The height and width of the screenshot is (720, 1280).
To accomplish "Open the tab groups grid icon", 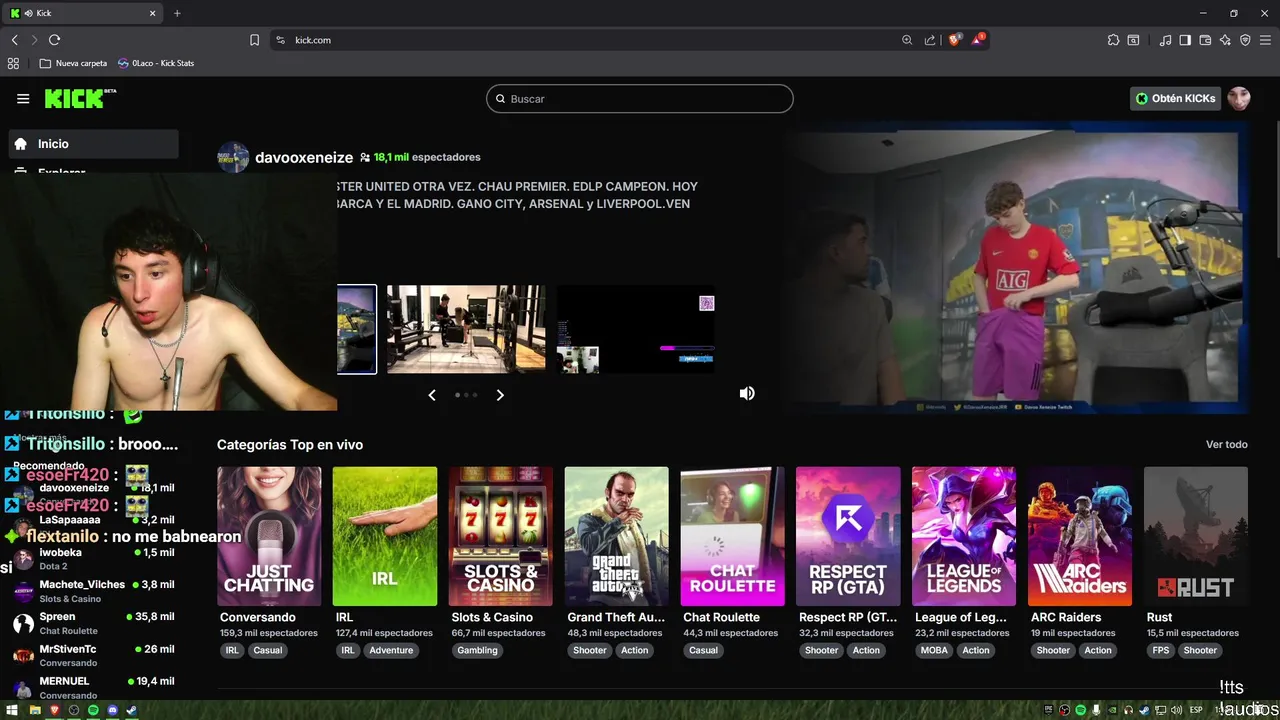I will (x=13, y=63).
